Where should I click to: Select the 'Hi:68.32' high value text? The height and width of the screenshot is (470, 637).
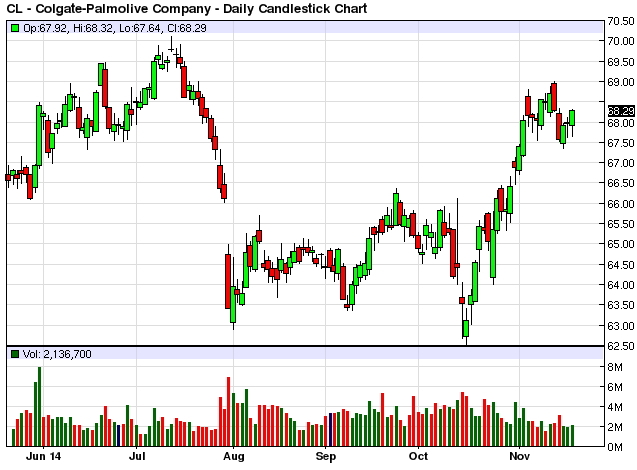pos(93,28)
